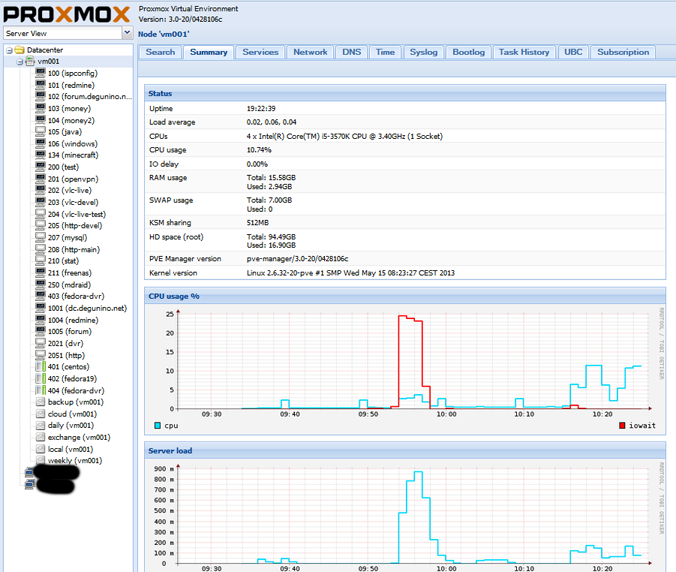
Task: Select 2051 (http) in the tree
Action: [x=66, y=355]
